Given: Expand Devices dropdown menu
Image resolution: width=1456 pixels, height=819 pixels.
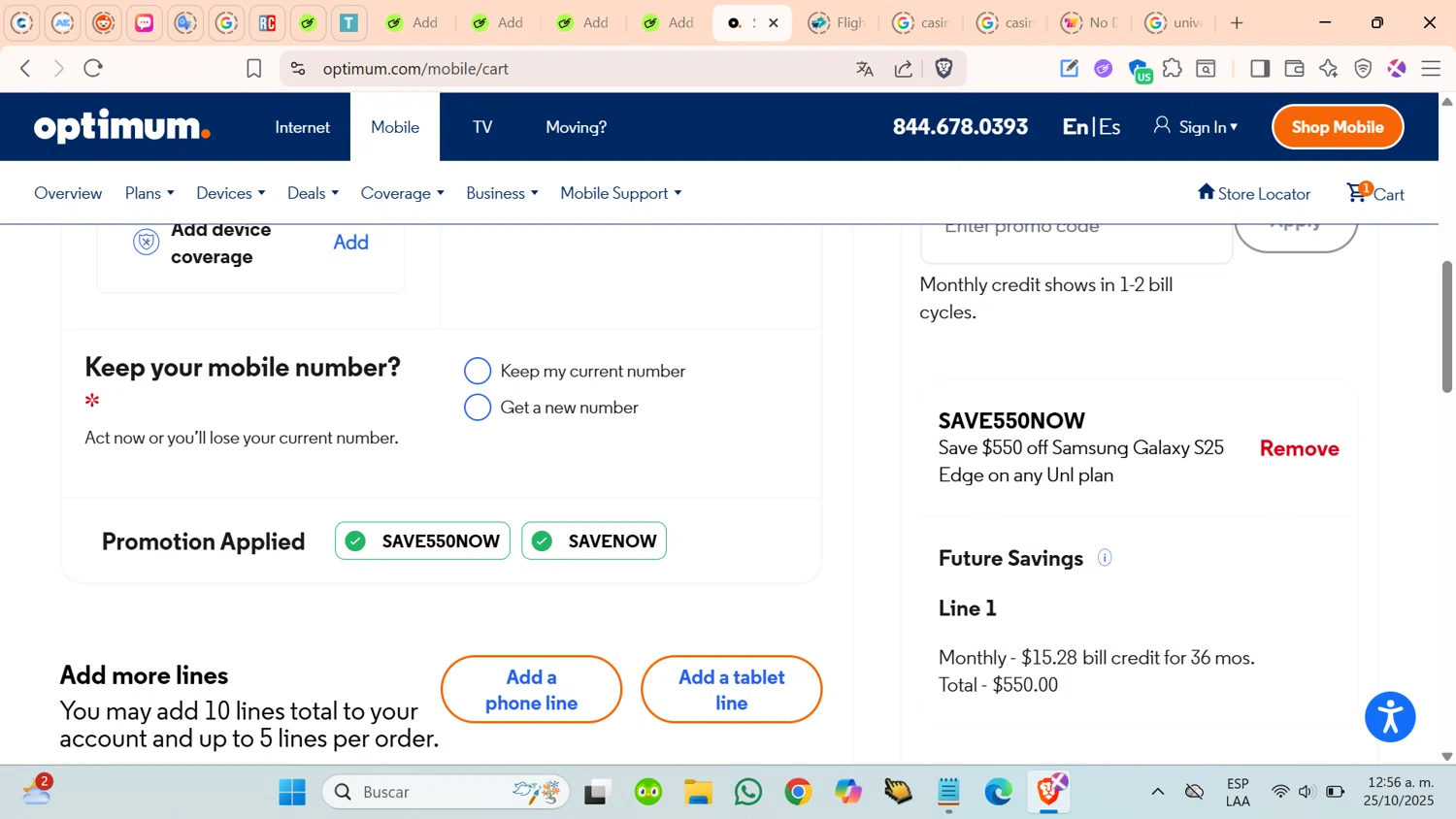Looking at the screenshot, I should pyautogui.click(x=230, y=193).
